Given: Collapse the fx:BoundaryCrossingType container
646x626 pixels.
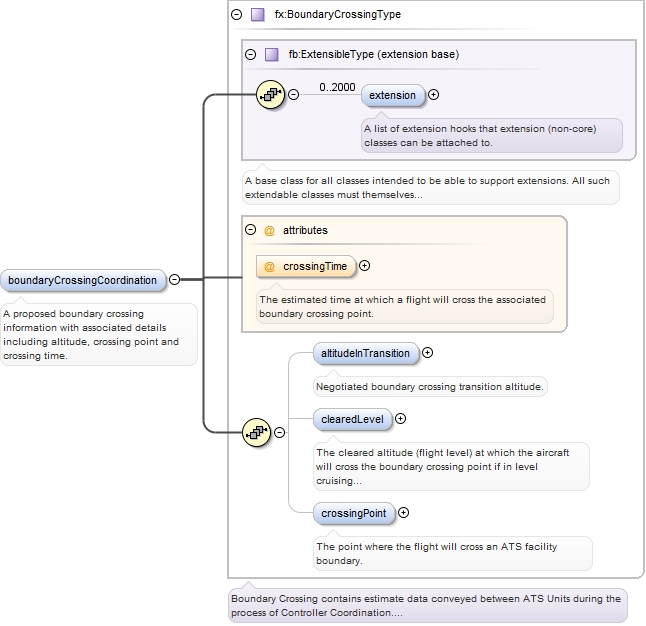Looking at the screenshot, I should coord(236,15).
